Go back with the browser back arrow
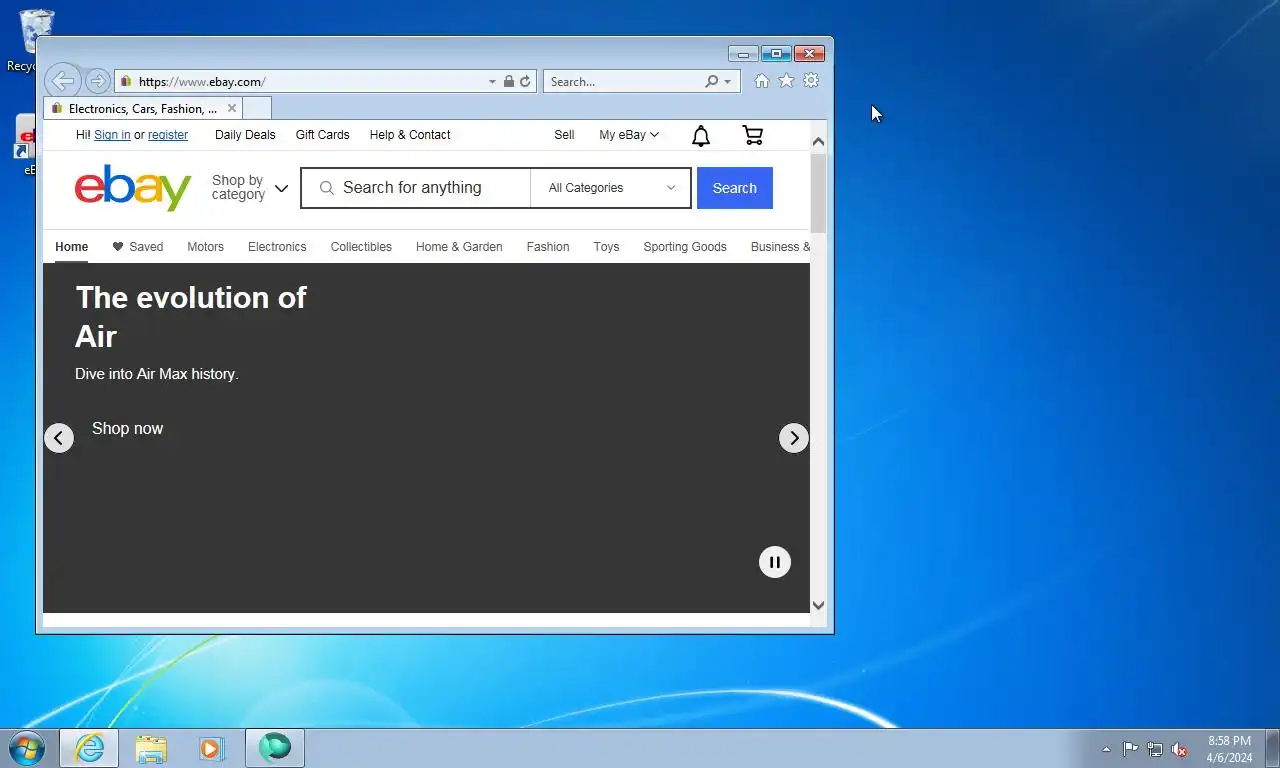This screenshot has height=768, width=1280. 62,81
